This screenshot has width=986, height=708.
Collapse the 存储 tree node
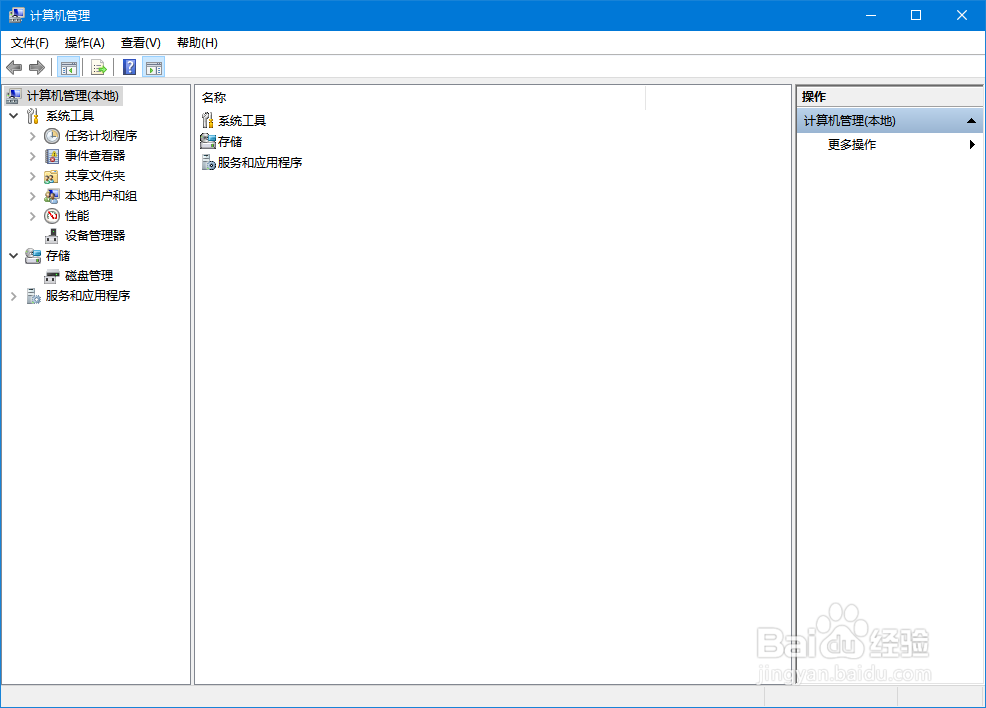[14, 256]
